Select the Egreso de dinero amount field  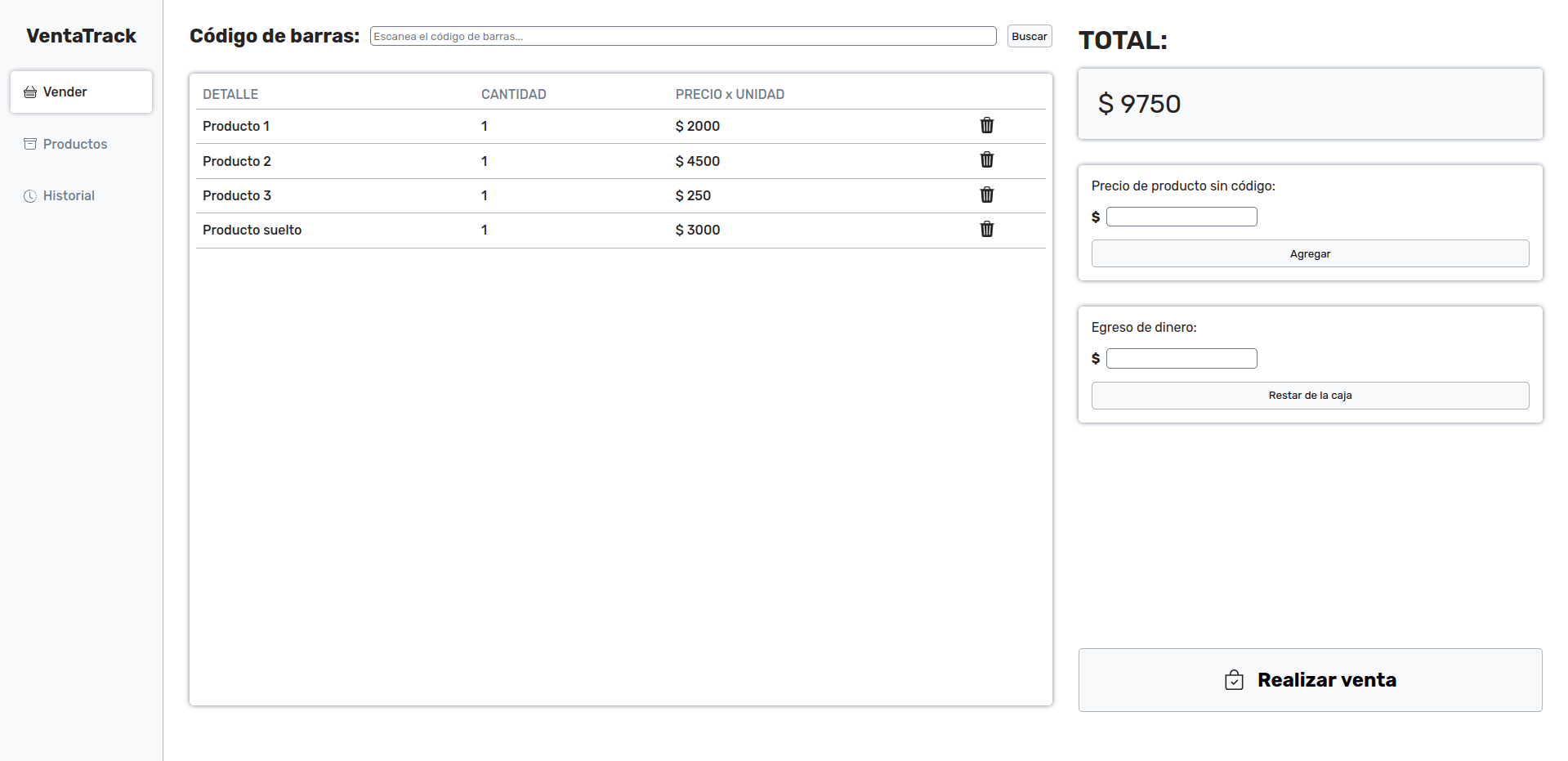tap(1181, 359)
